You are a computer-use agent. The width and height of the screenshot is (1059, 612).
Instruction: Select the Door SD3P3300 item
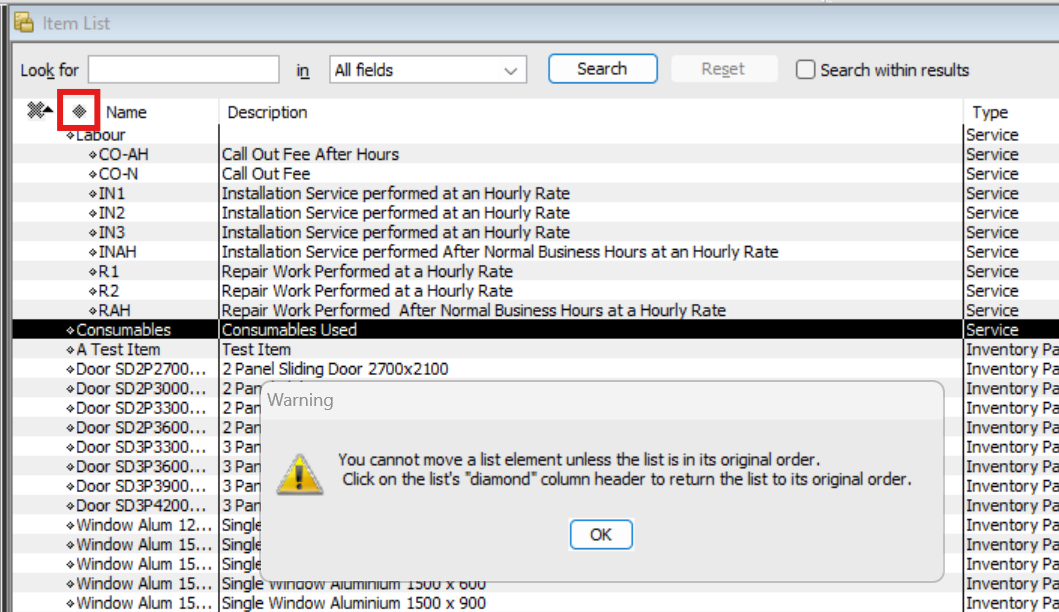pos(141,448)
